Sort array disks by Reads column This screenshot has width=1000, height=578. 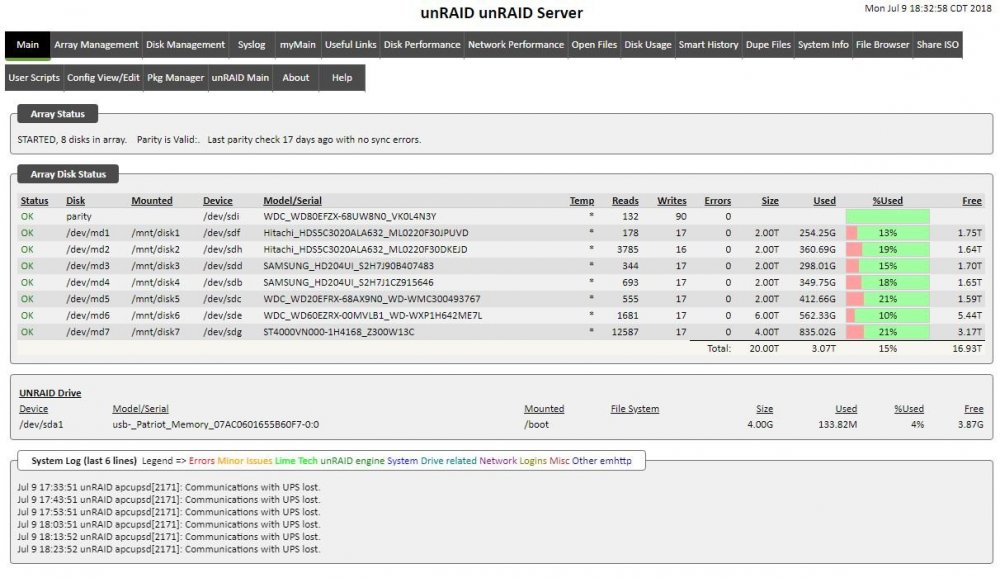625,200
